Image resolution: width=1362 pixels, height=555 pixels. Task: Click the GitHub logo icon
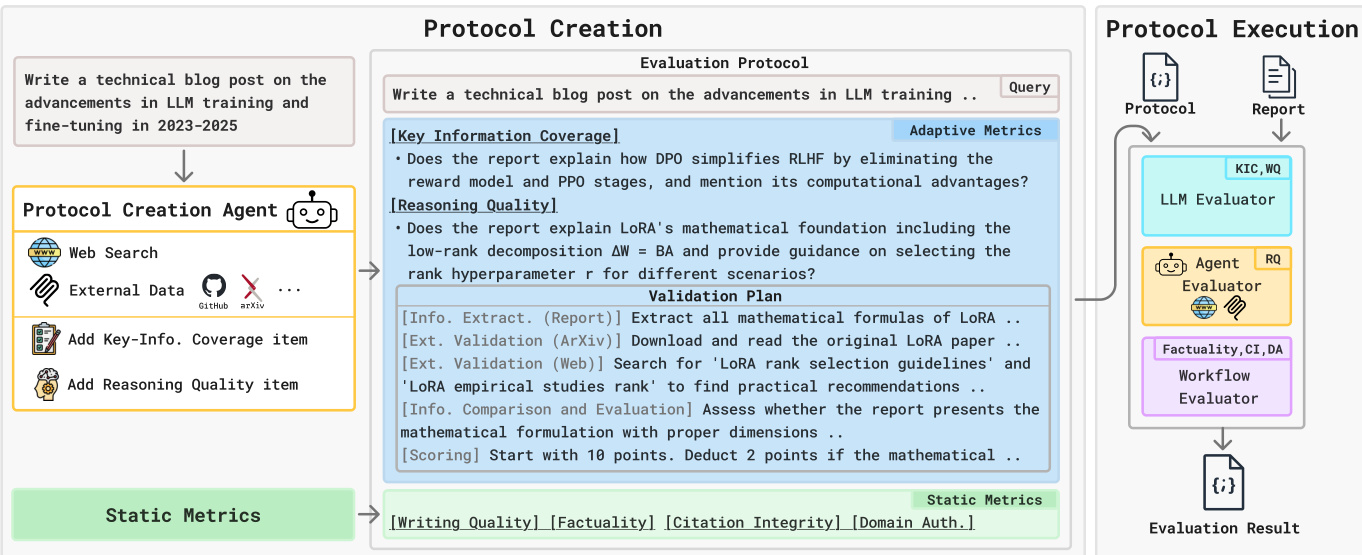tap(214, 288)
